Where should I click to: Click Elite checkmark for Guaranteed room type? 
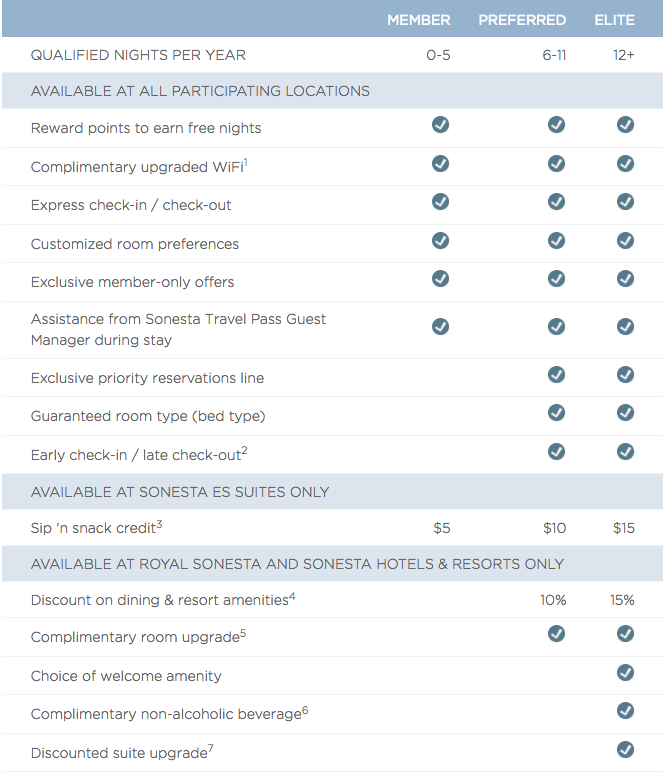coord(625,413)
